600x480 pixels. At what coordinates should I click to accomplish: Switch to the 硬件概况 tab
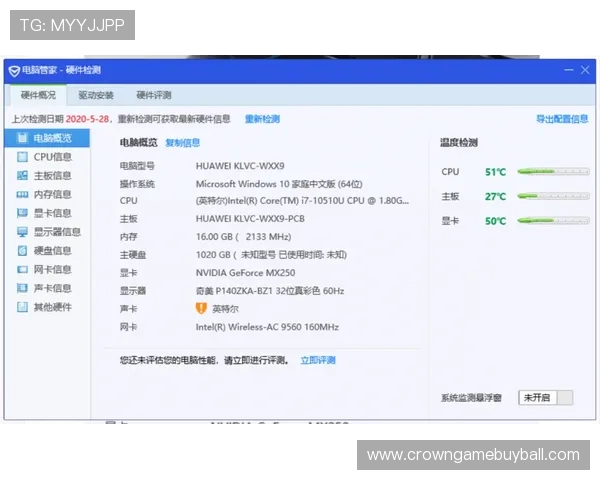coord(38,95)
